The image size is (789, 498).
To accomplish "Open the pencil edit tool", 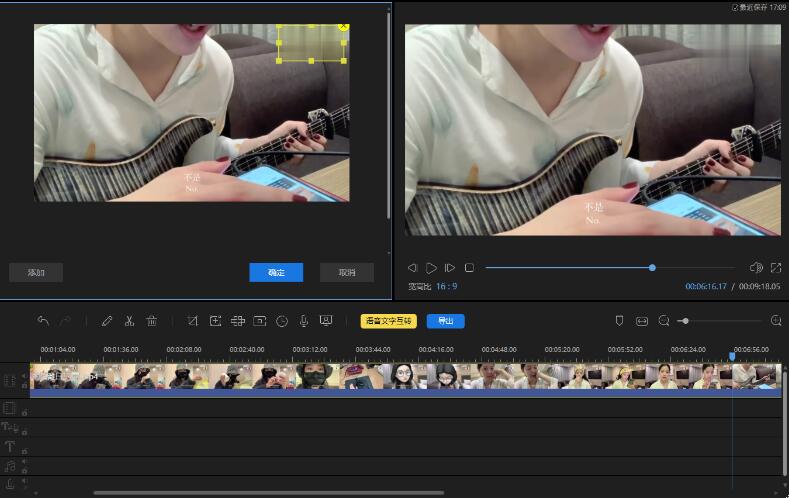I will point(107,320).
